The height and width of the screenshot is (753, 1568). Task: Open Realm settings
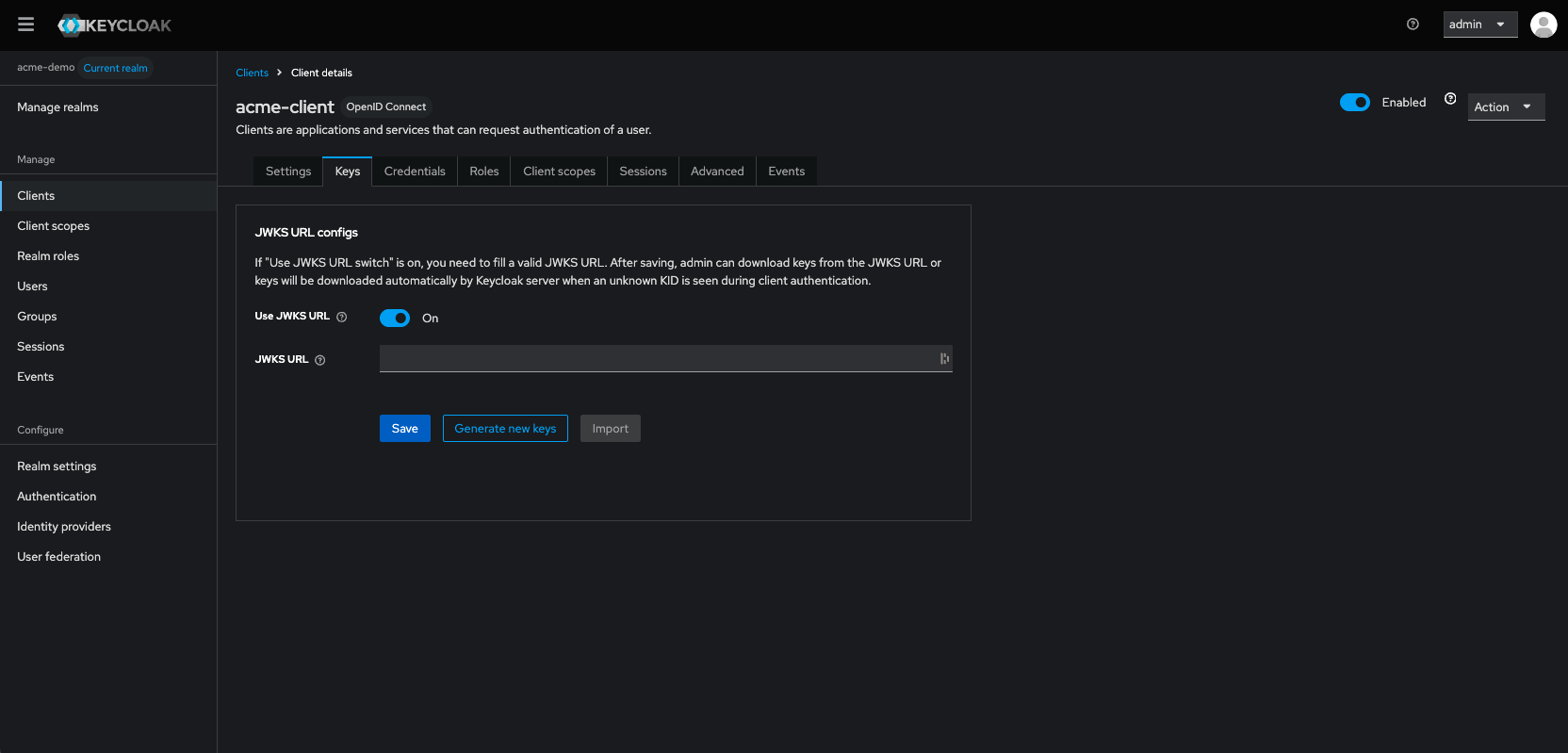click(x=108, y=467)
